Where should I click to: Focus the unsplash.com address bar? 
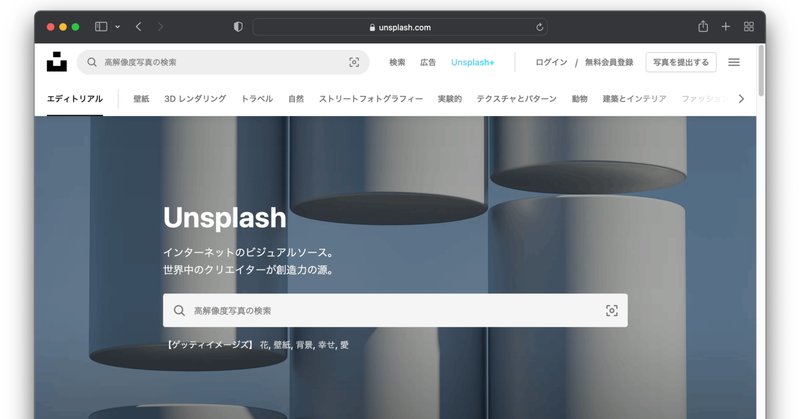pyautogui.click(x=400, y=27)
